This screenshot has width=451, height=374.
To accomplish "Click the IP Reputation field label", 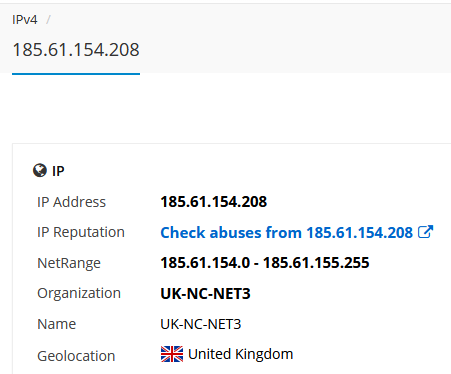I will pos(81,232).
